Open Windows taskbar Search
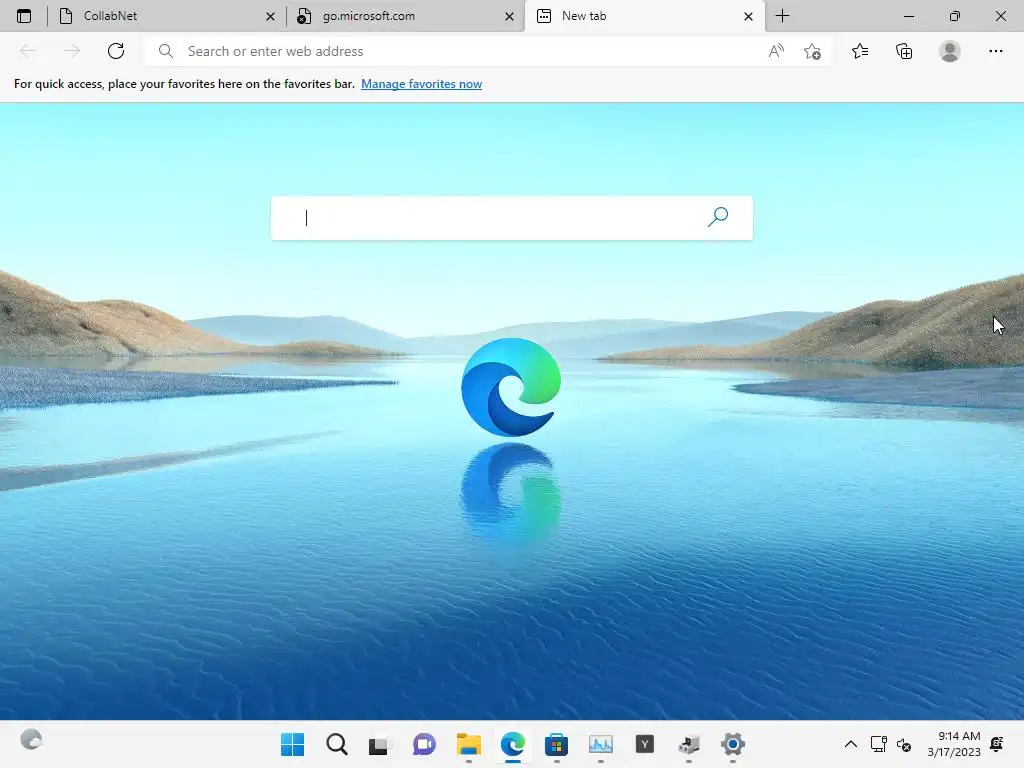This screenshot has width=1024, height=768. [x=337, y=744]
